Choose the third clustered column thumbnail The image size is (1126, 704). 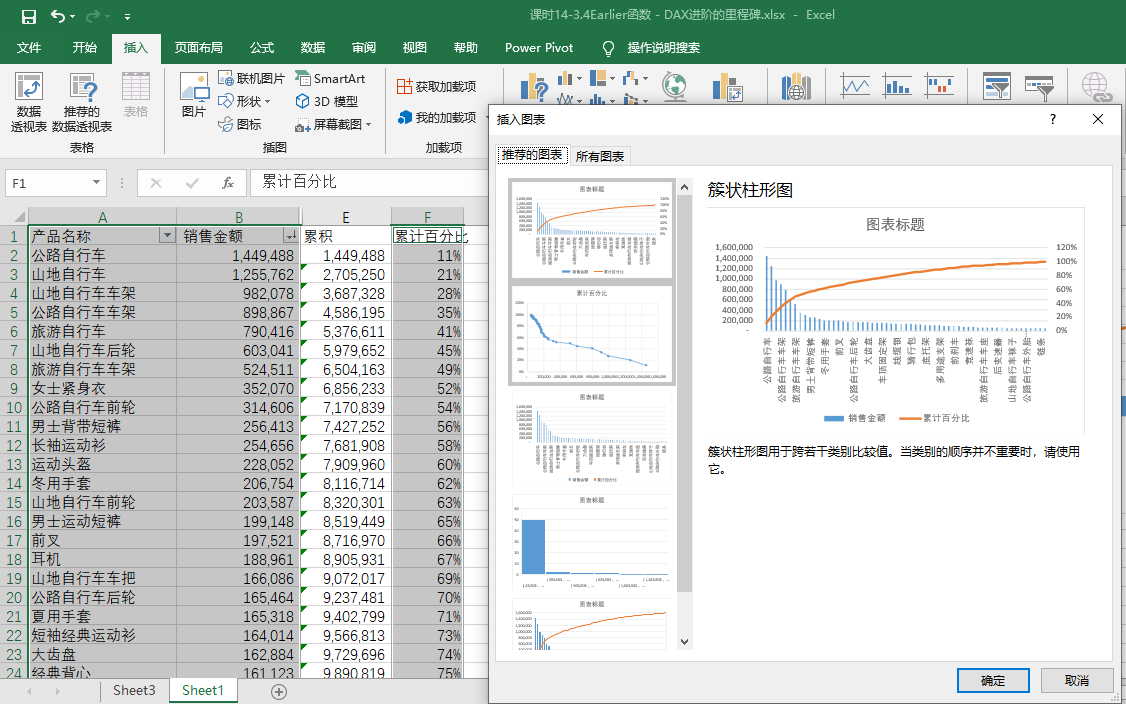592,437
